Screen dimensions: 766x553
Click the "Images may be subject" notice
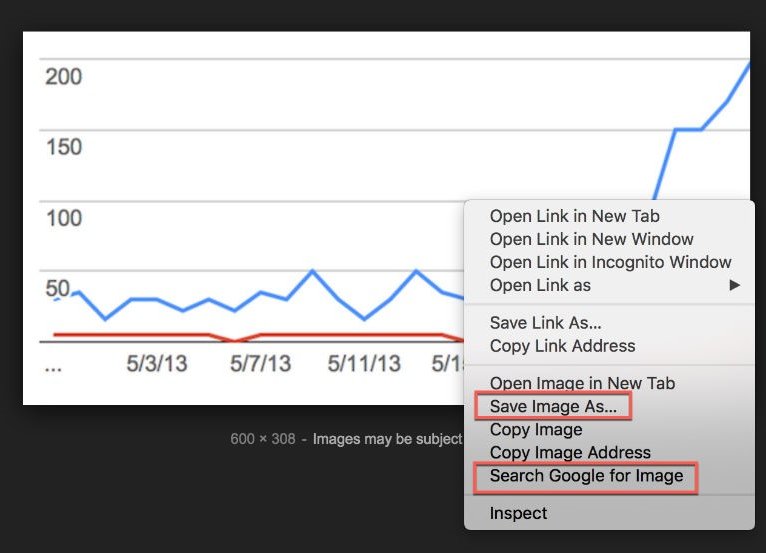387,439
